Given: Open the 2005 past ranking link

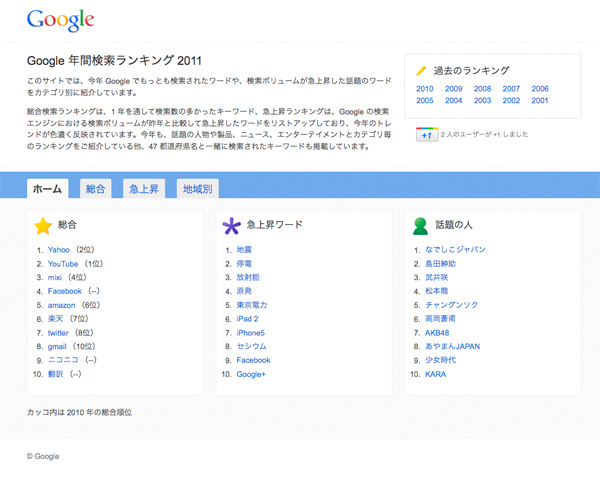Looking at the screenshot, I should pos(424,101).
